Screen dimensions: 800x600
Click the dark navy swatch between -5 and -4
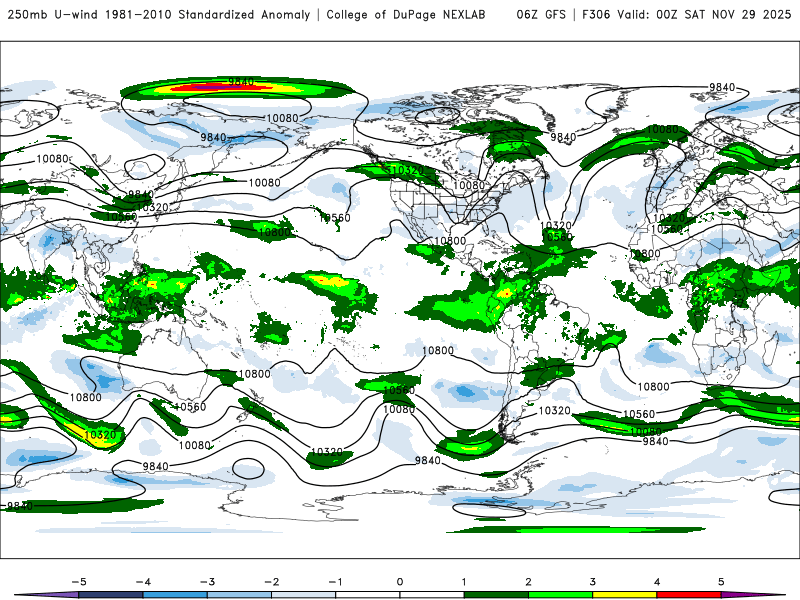point(111,595)
